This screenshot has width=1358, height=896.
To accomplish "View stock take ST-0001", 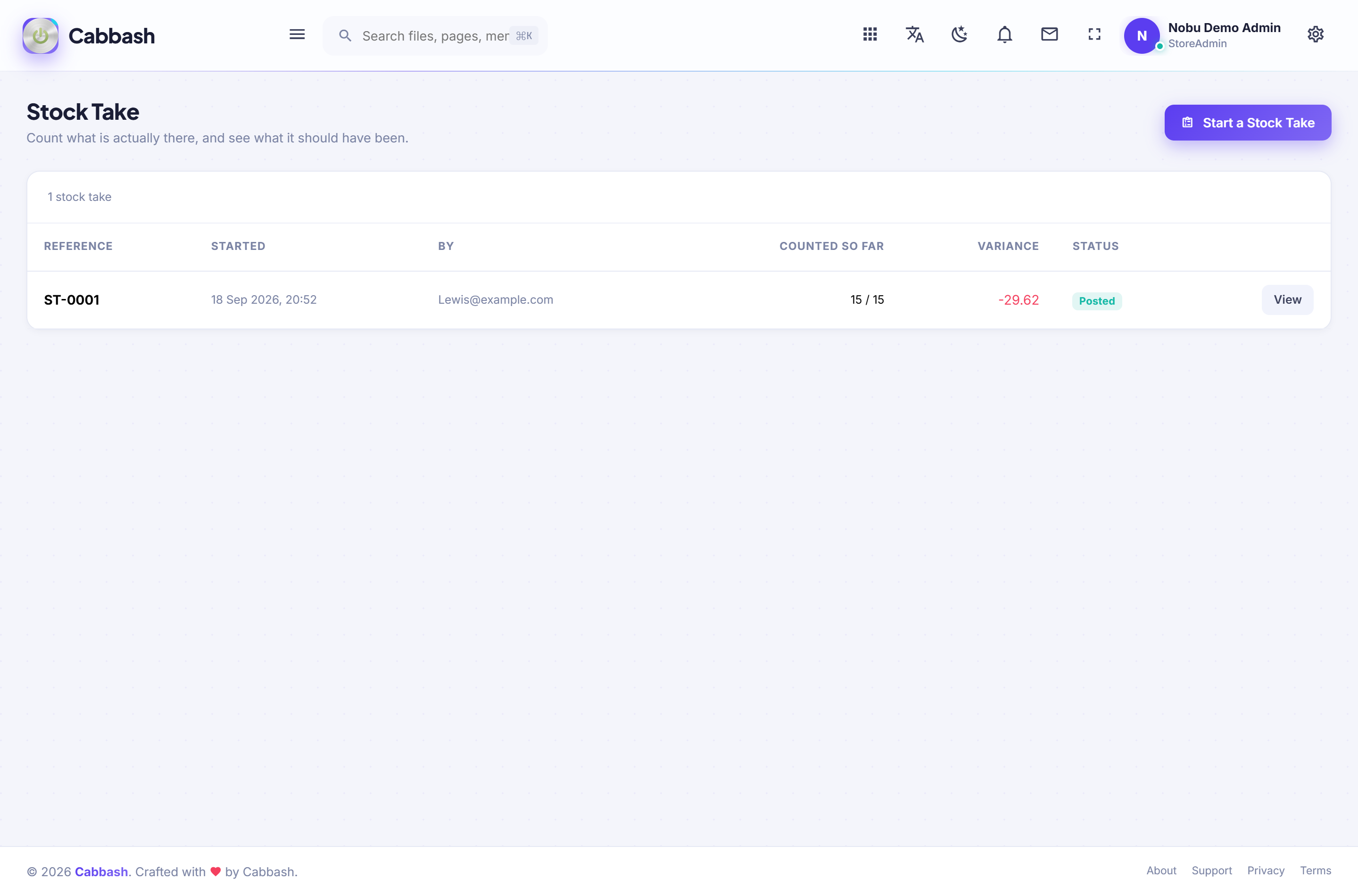I will 1287,300.
